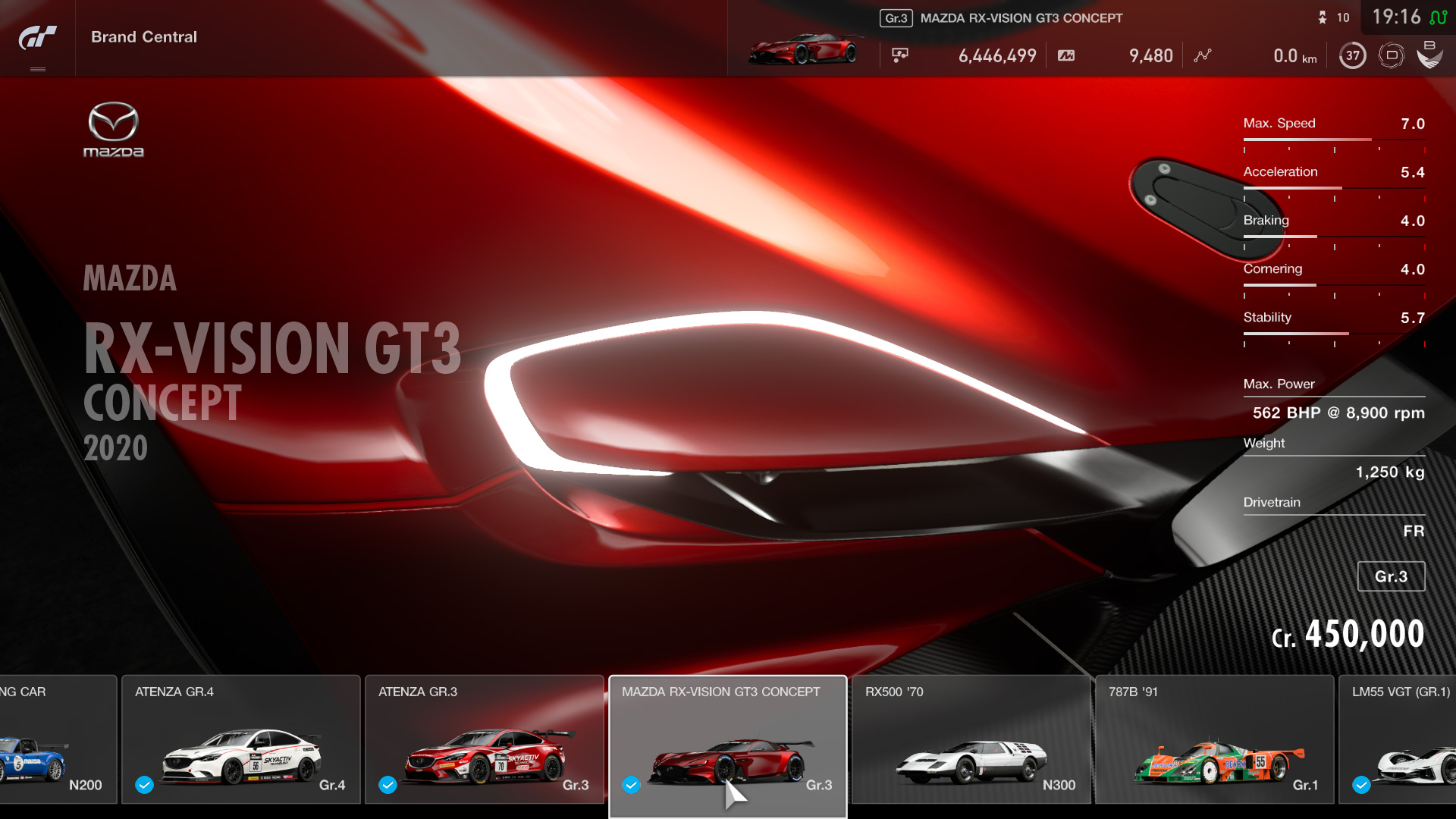Click the credits balance icon
Viewport: 1456px width, 819px height.
tap(900, 55)
